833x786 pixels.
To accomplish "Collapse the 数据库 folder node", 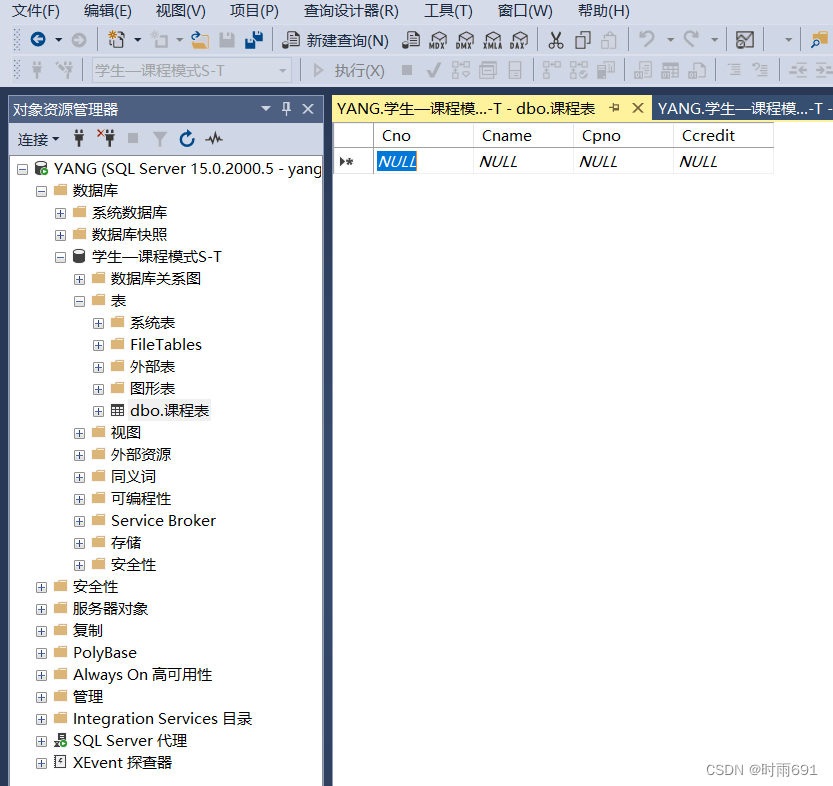I will (x=41, y=191).
